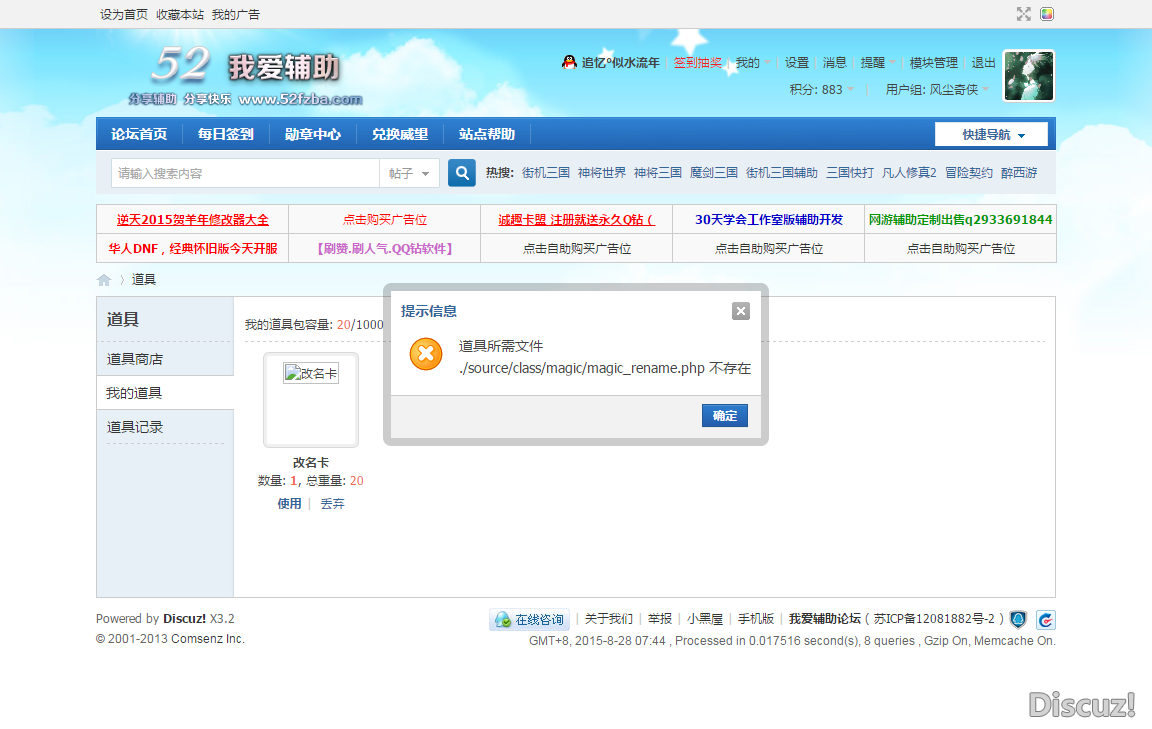Viewport: 1152px width, 729px height.
Task: Click the user avatar picture
Action: [x=1028, y=76]
